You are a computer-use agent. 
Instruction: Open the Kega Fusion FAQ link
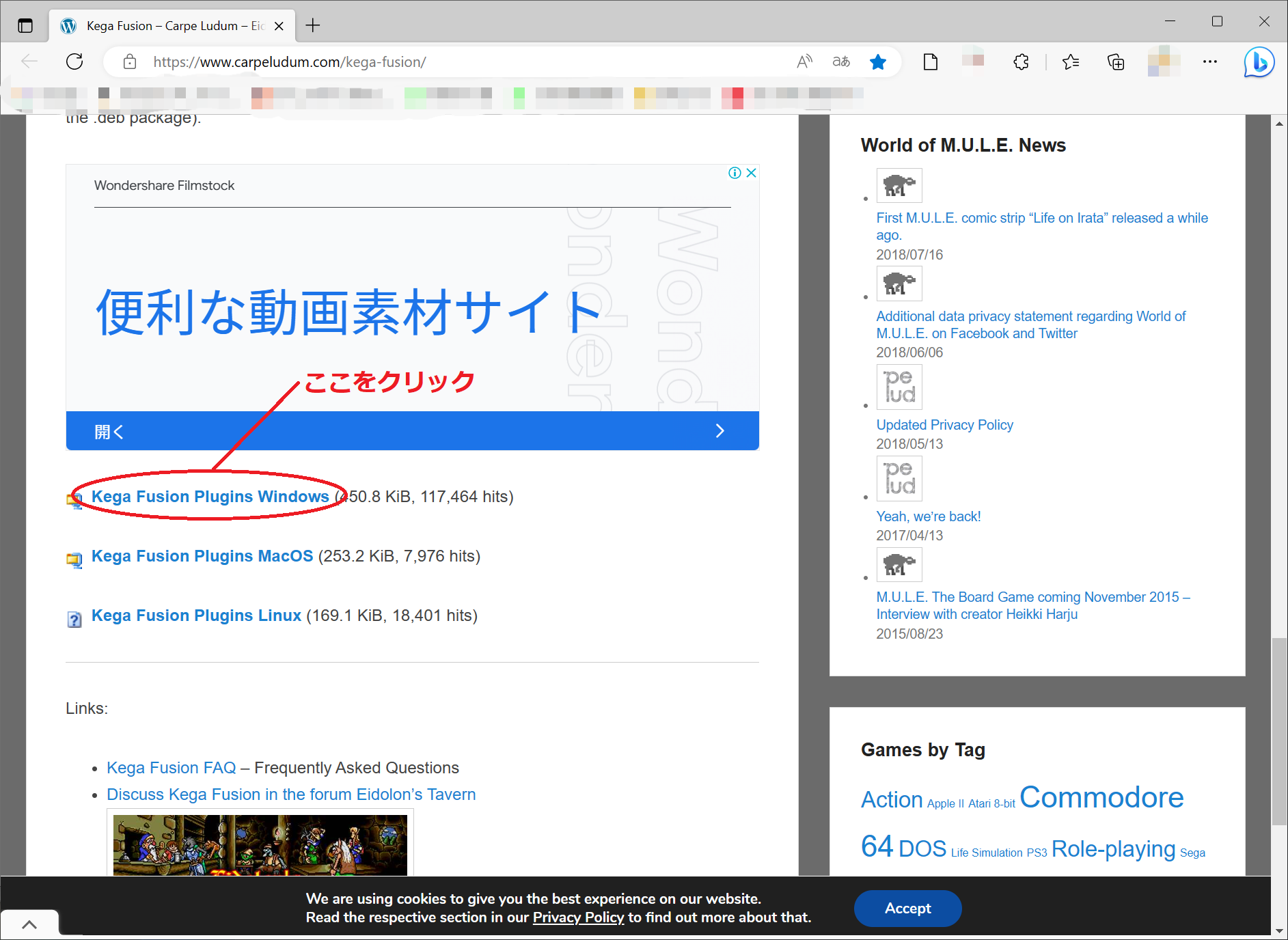pyautogui.click(x=171, y=768)
